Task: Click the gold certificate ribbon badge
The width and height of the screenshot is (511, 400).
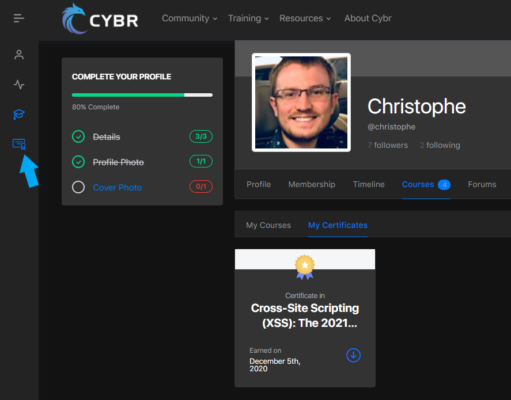Action: (305, 267)
